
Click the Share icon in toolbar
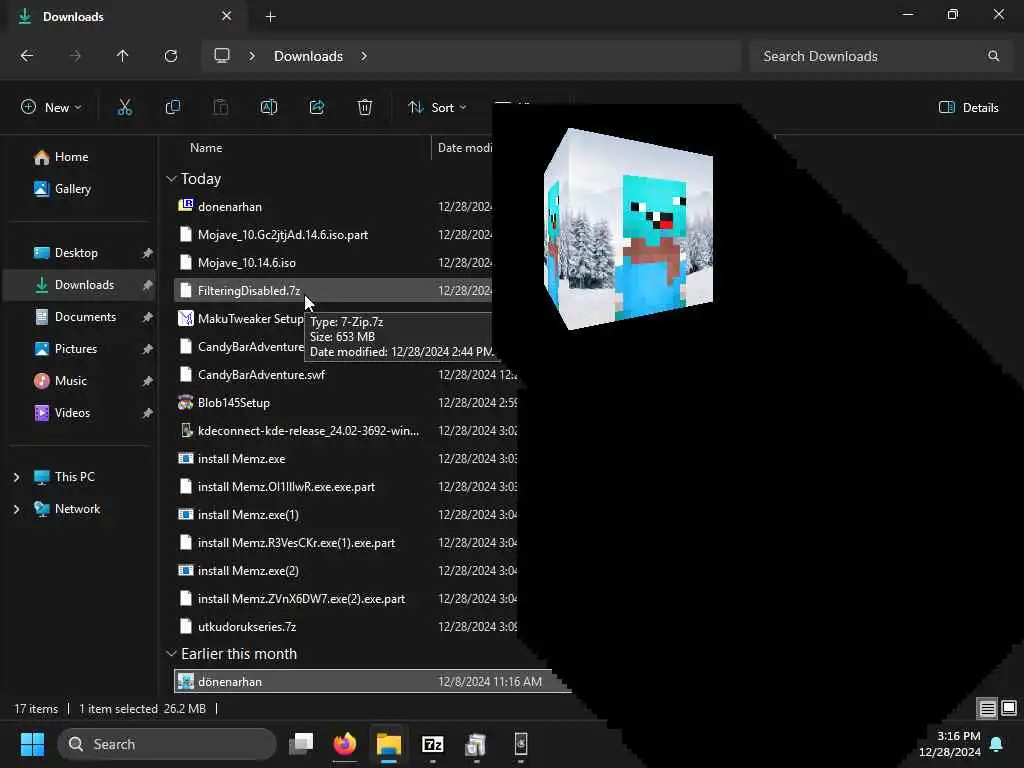pyautogui.click(x=317, y=107)
